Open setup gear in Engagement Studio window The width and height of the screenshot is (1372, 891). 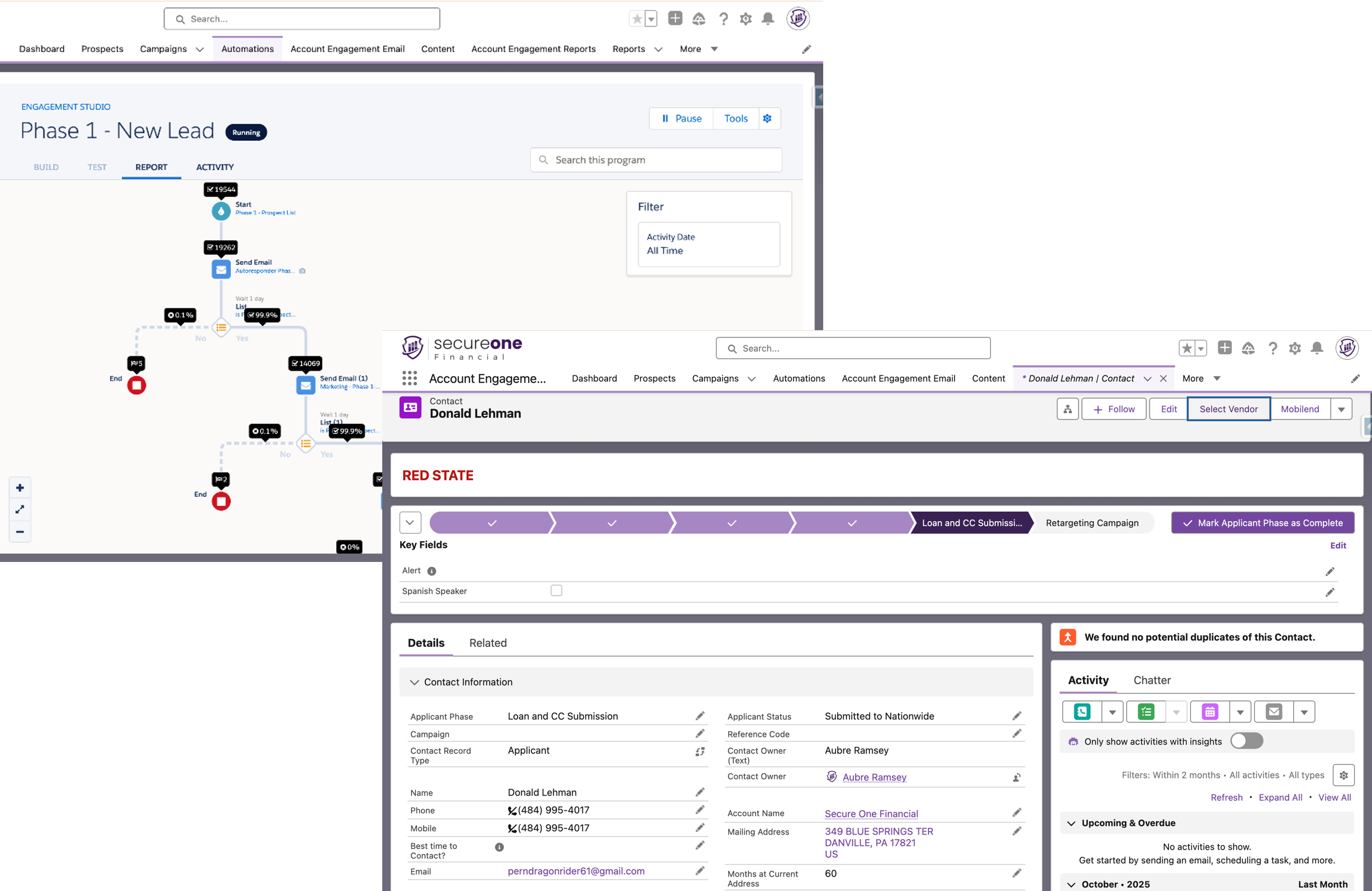(746, 19)
